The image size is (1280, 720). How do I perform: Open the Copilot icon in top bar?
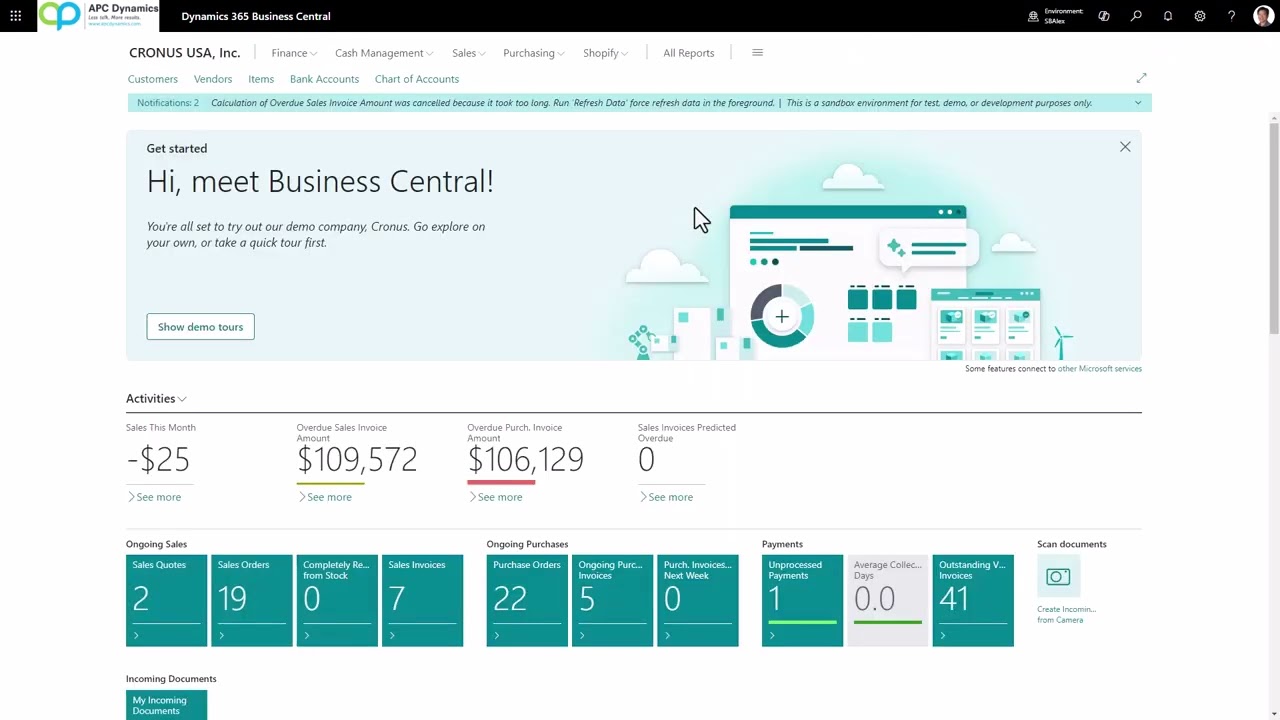pos(1104,16)
